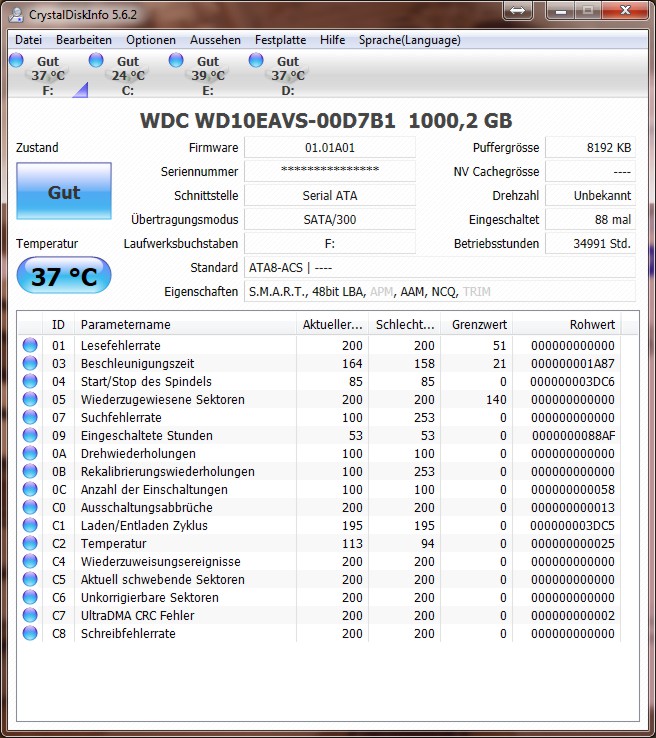The width and height of the screenshot is (656, 738).
Task: Click the Aktueller... column header
Action: [x=332, y=324]
